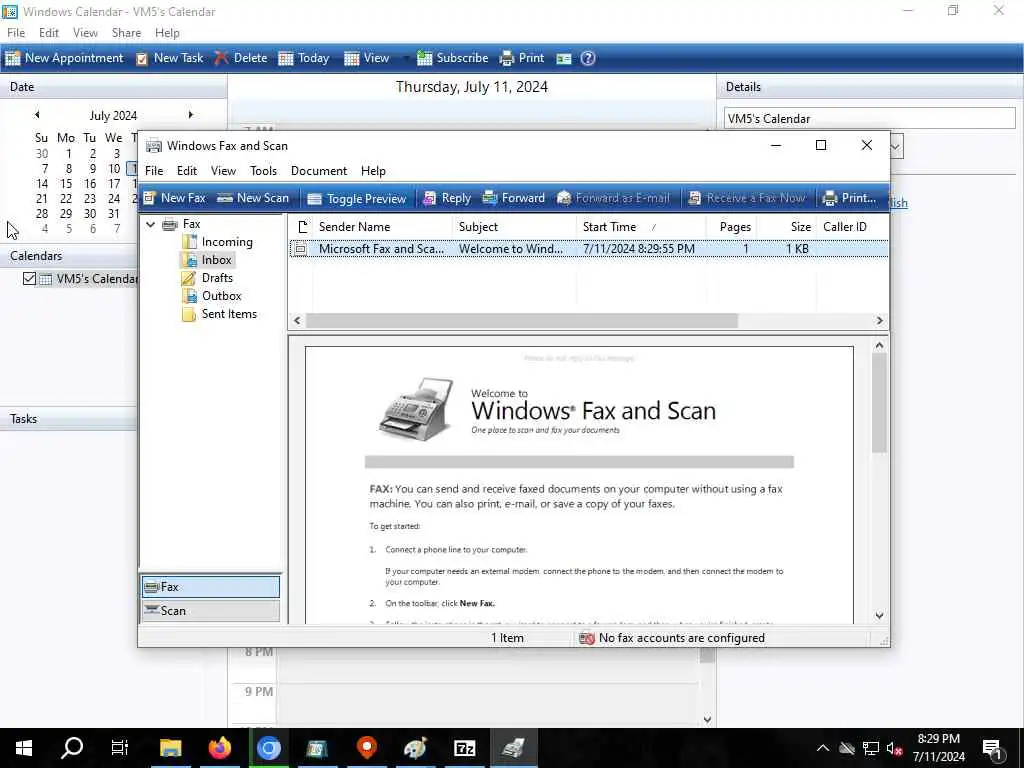
Task: Click Delete in Calendar toolbar
Action: click(240, 58)
